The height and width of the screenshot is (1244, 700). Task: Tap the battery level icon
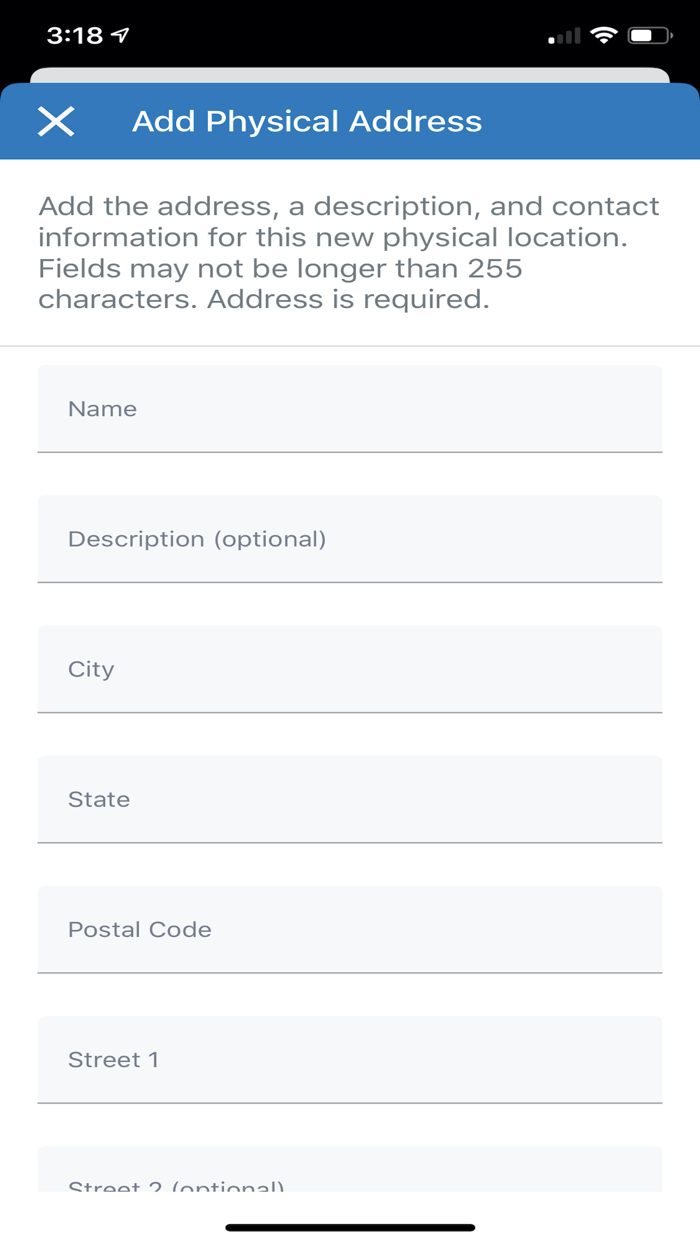(x=650, y=36)
